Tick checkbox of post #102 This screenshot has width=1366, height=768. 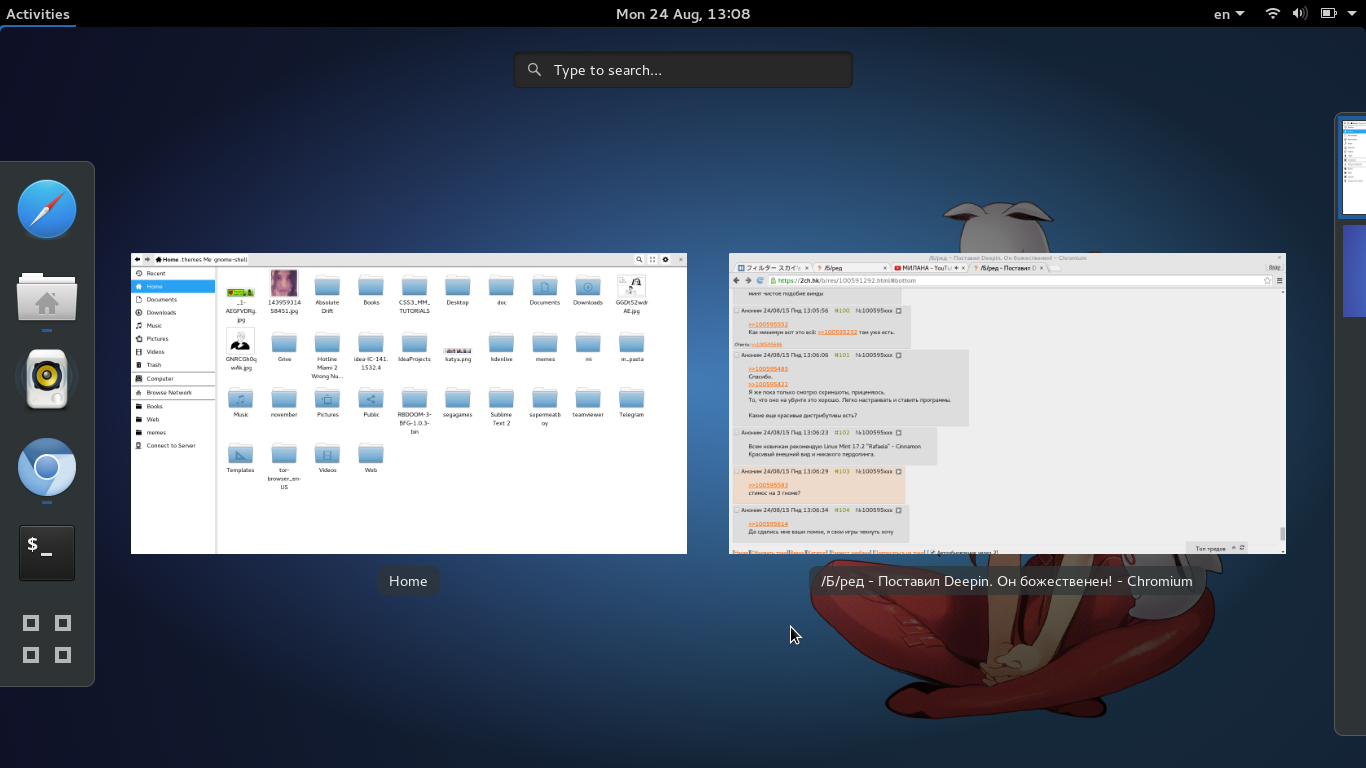pos(737,432)
